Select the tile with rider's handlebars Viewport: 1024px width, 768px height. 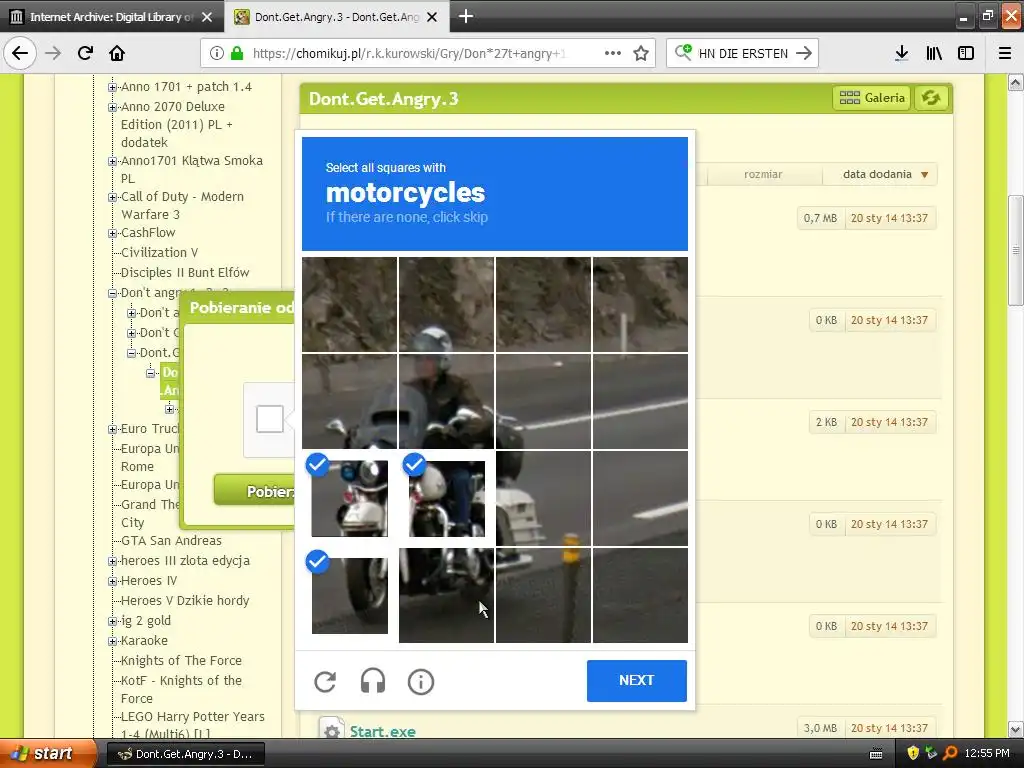pyautogui.click(x=446, y=402)
